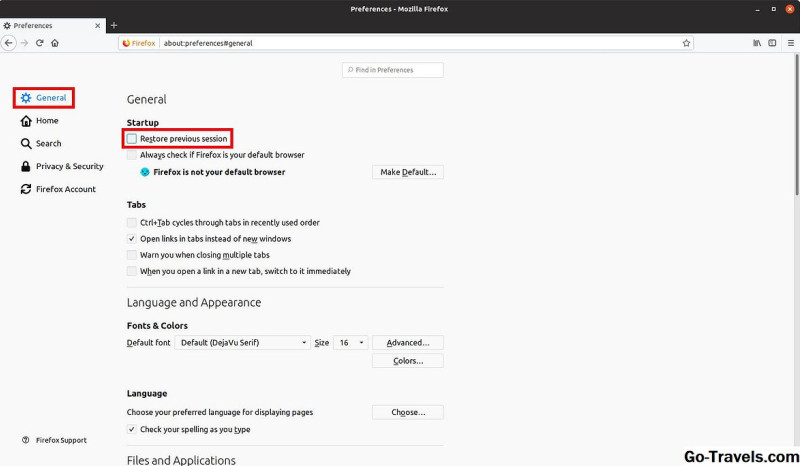Enable Ctrl+Tab cycles through tabs option
800x466 pixels.
(x=132, y=223)
